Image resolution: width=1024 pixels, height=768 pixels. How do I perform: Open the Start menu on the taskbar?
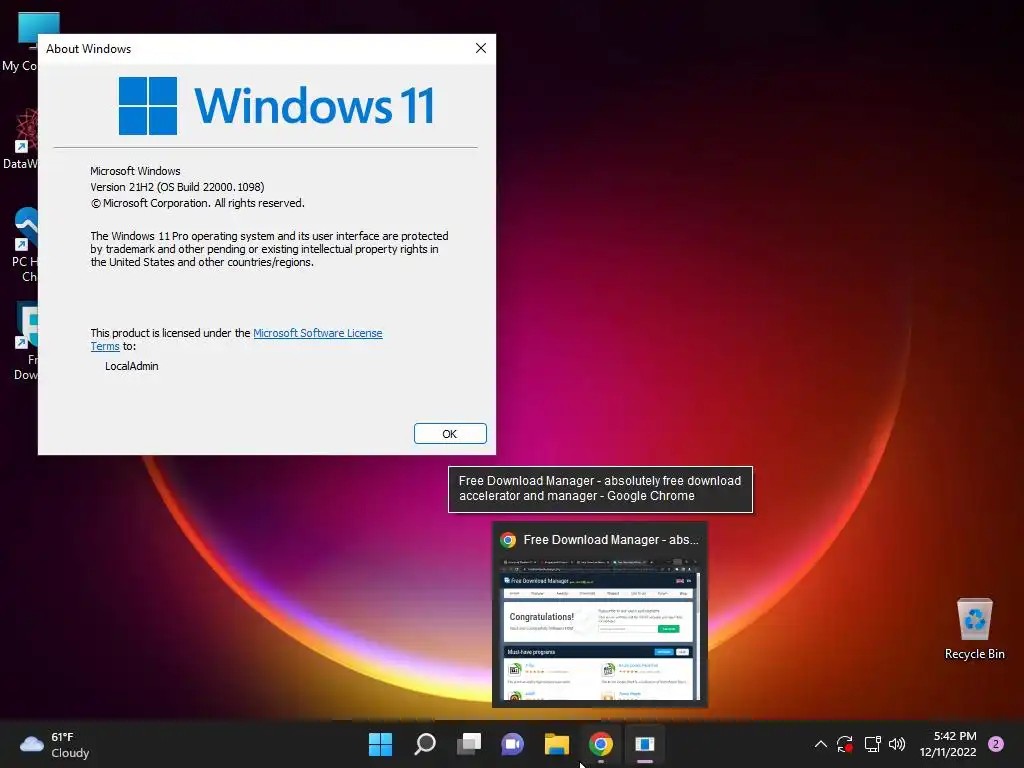[x=380, y=744]
